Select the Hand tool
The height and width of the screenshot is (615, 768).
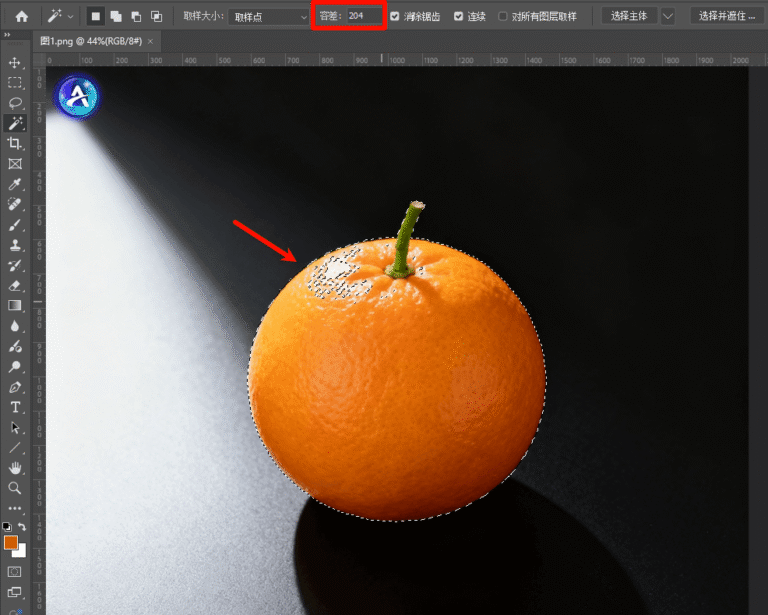tap(15, 467)
